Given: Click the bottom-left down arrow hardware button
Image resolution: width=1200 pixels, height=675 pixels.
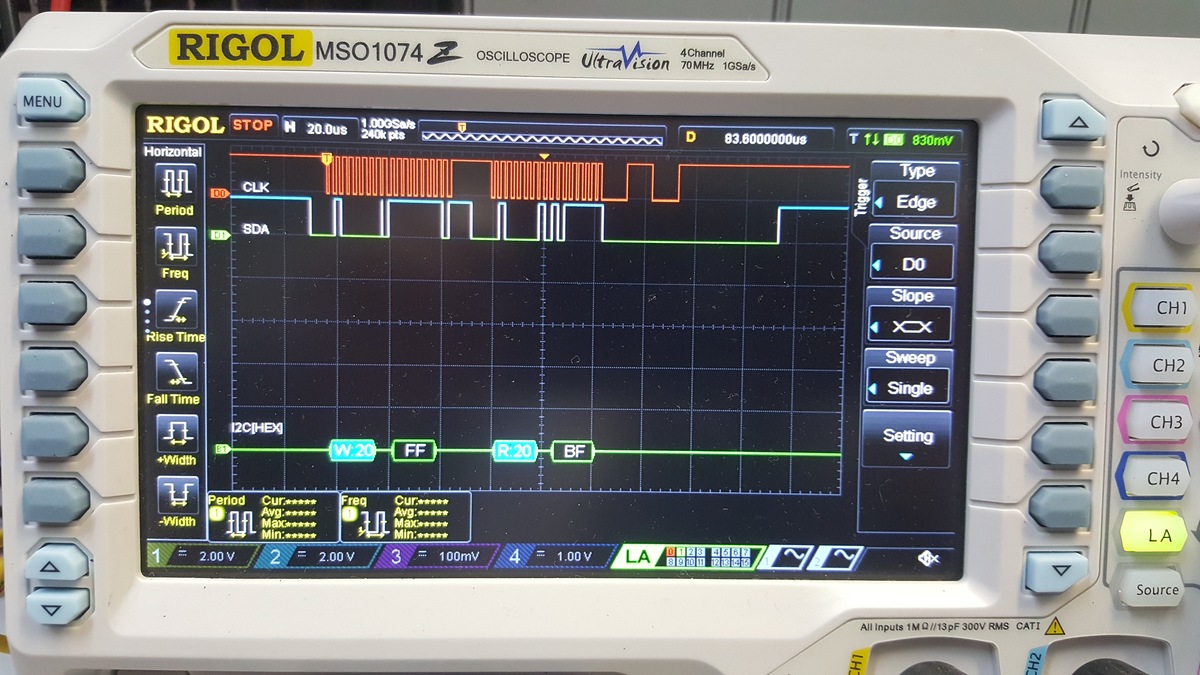Looking at the screenshot, I should (x=57, y=606).
